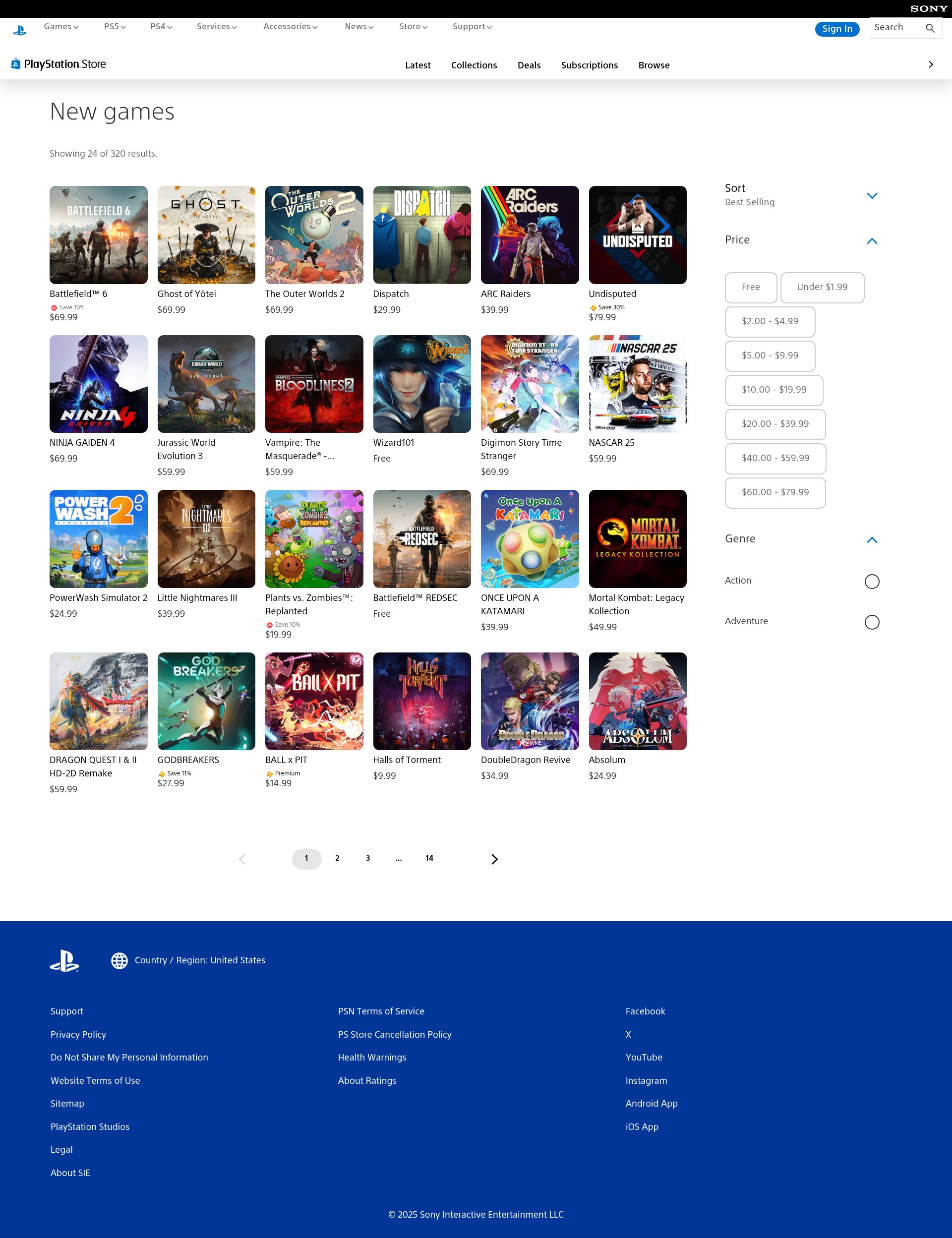Open Wizard101 game cover
This screenshot has width=952, height=1238.
(x=422, y=384)
